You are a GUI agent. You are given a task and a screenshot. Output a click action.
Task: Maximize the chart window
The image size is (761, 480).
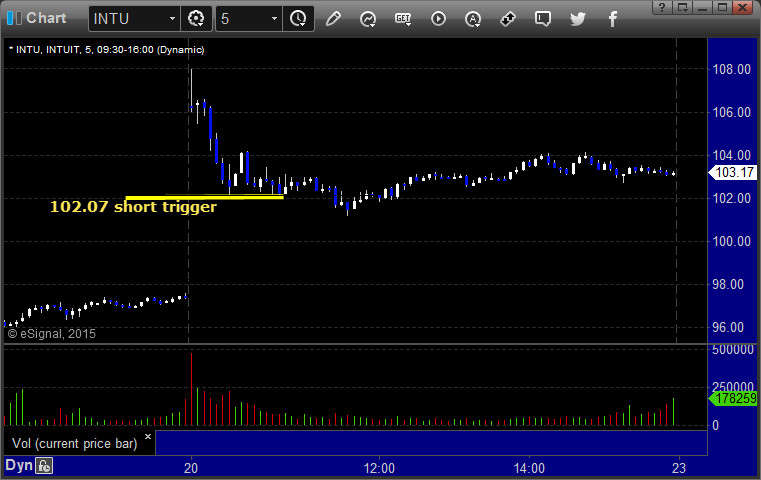722,7
